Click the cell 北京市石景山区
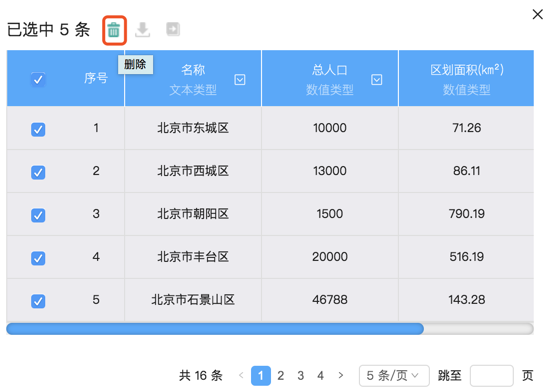Image resolution: width=545 pixels, height=391 pixels. 193,300
